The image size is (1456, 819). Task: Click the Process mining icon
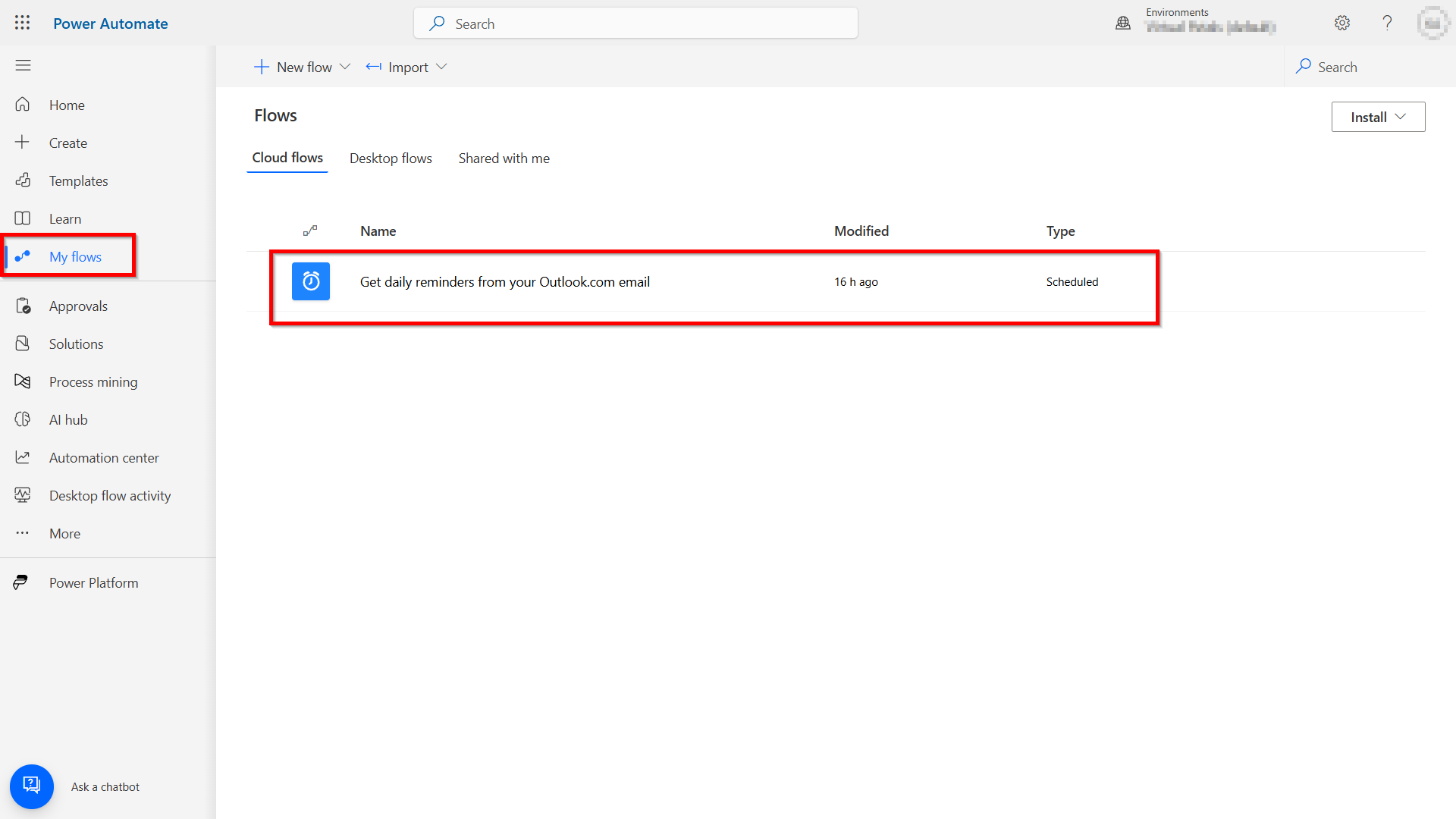[23, 381]
